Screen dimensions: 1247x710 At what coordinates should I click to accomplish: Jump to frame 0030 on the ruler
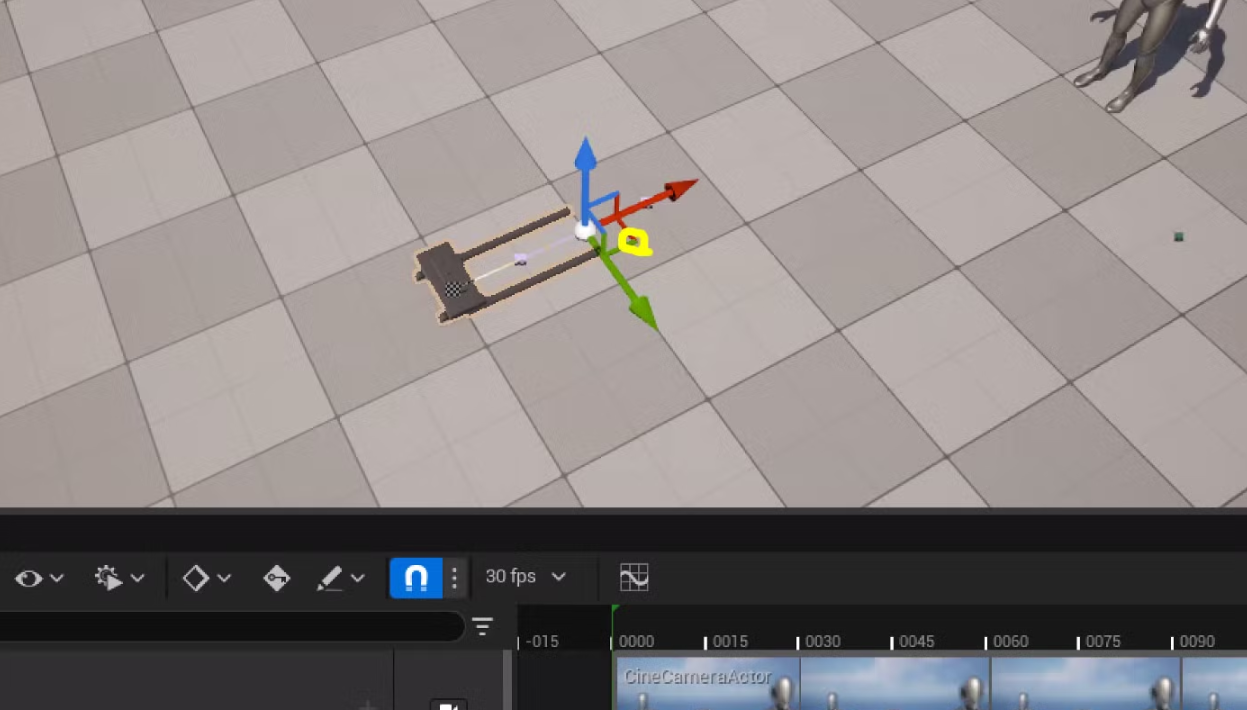click(x=823, y=641)
